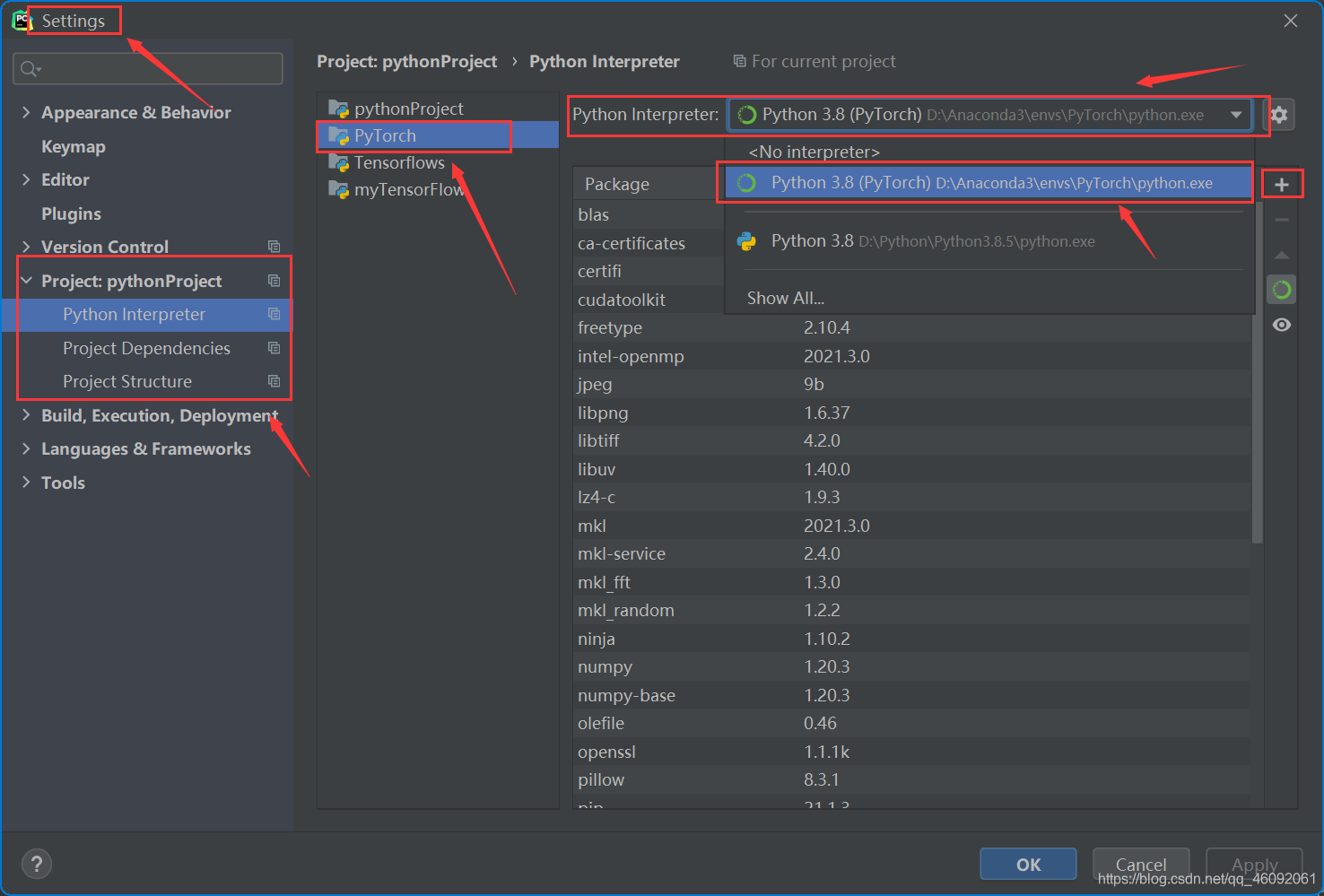1324x896 pixels.
Task: Toggle the Conda package manager icon
Action: click(x=1282, y=290)
